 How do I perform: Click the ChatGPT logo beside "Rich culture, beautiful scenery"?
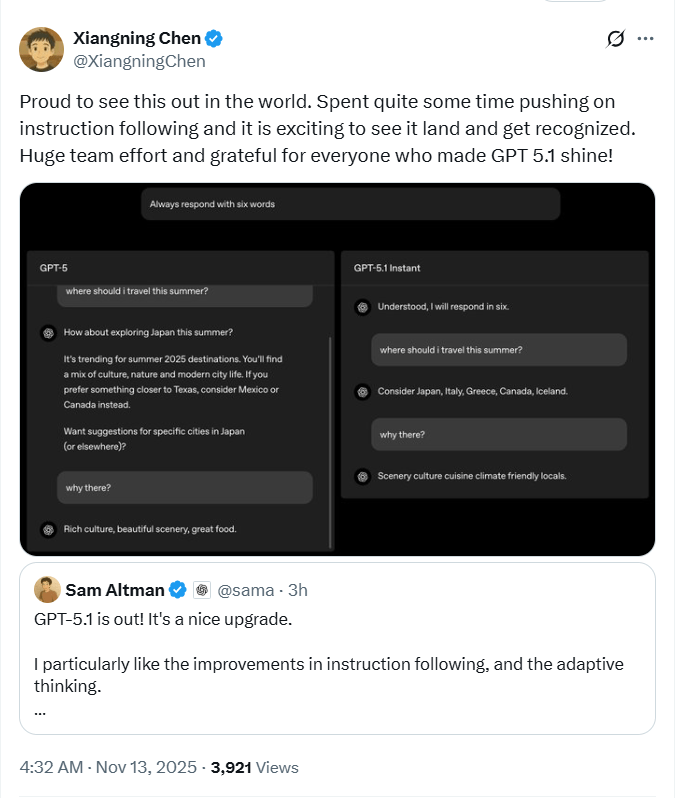click(x=47, y=528)
